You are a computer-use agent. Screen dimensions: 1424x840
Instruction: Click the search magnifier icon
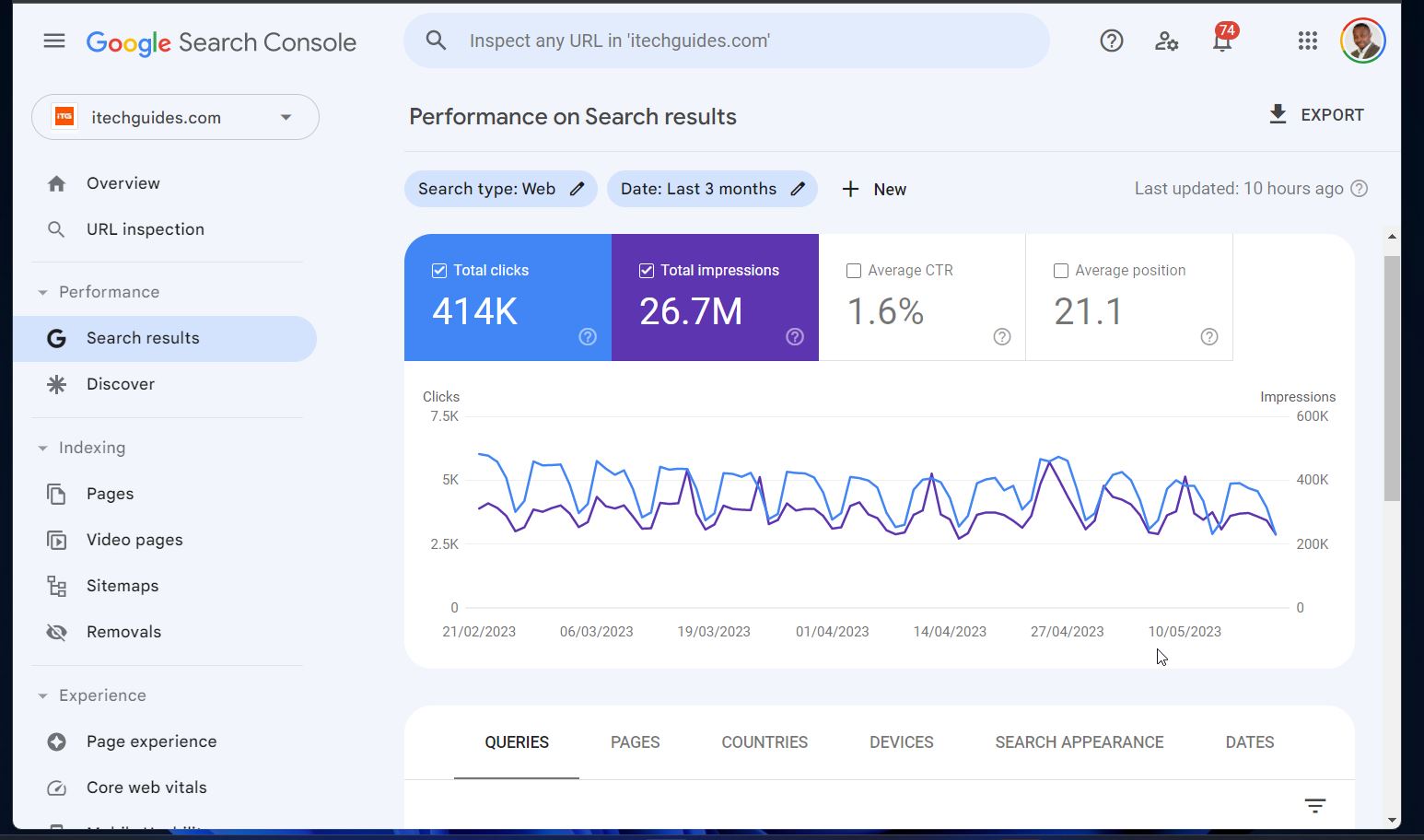436,41
